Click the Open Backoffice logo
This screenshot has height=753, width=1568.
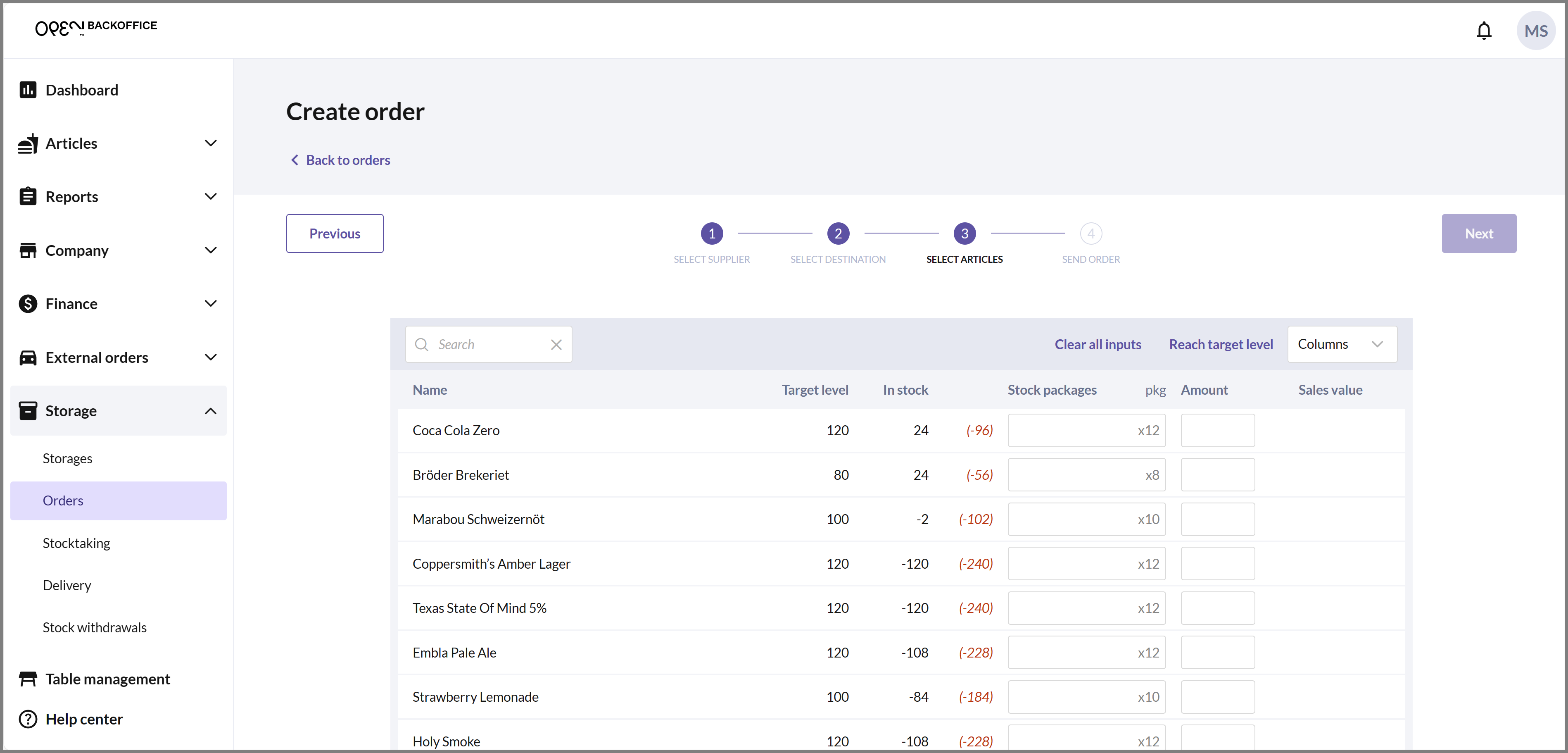(x=95, y=27)
